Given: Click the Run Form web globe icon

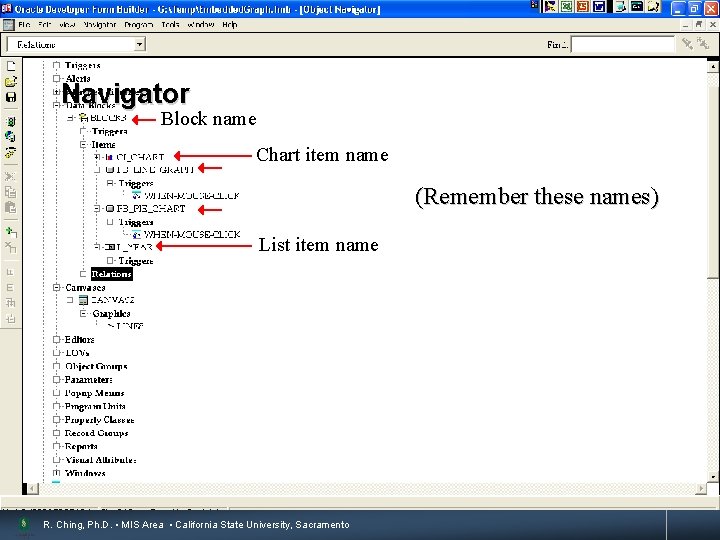Looking at the screenshot, I should coord(11,137).
